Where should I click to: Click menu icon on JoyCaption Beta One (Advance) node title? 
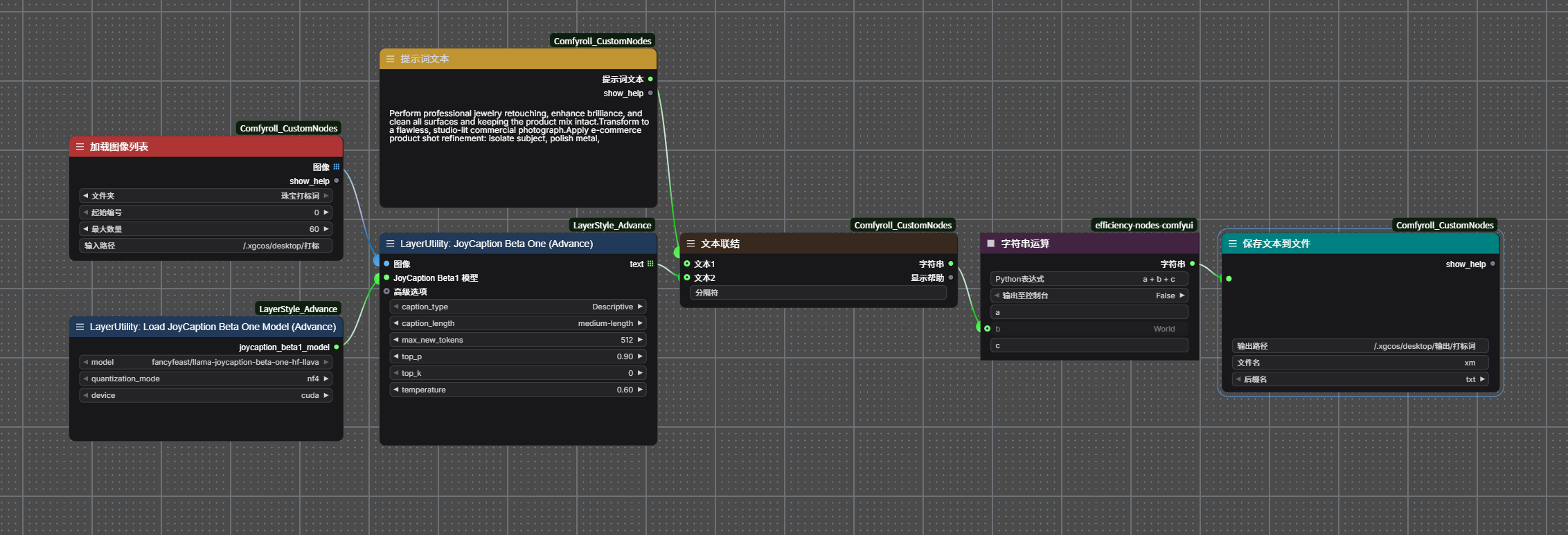[x=390, y=244]
